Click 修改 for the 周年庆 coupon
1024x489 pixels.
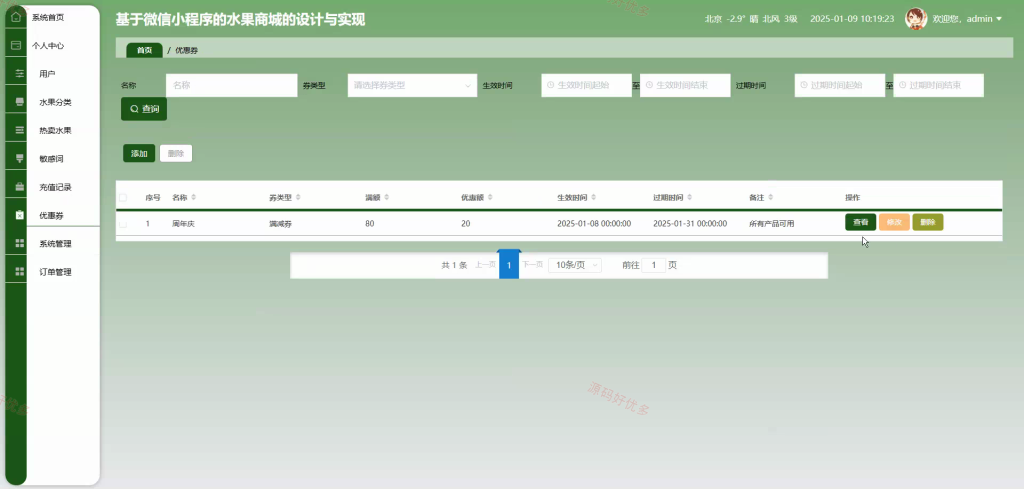point(894,222)
